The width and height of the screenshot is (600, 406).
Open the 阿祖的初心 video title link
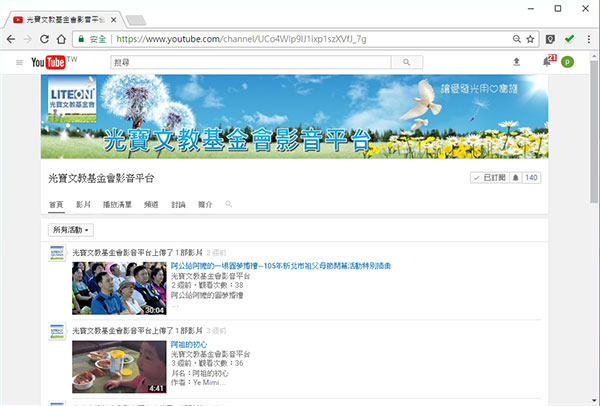pos(189,344)
